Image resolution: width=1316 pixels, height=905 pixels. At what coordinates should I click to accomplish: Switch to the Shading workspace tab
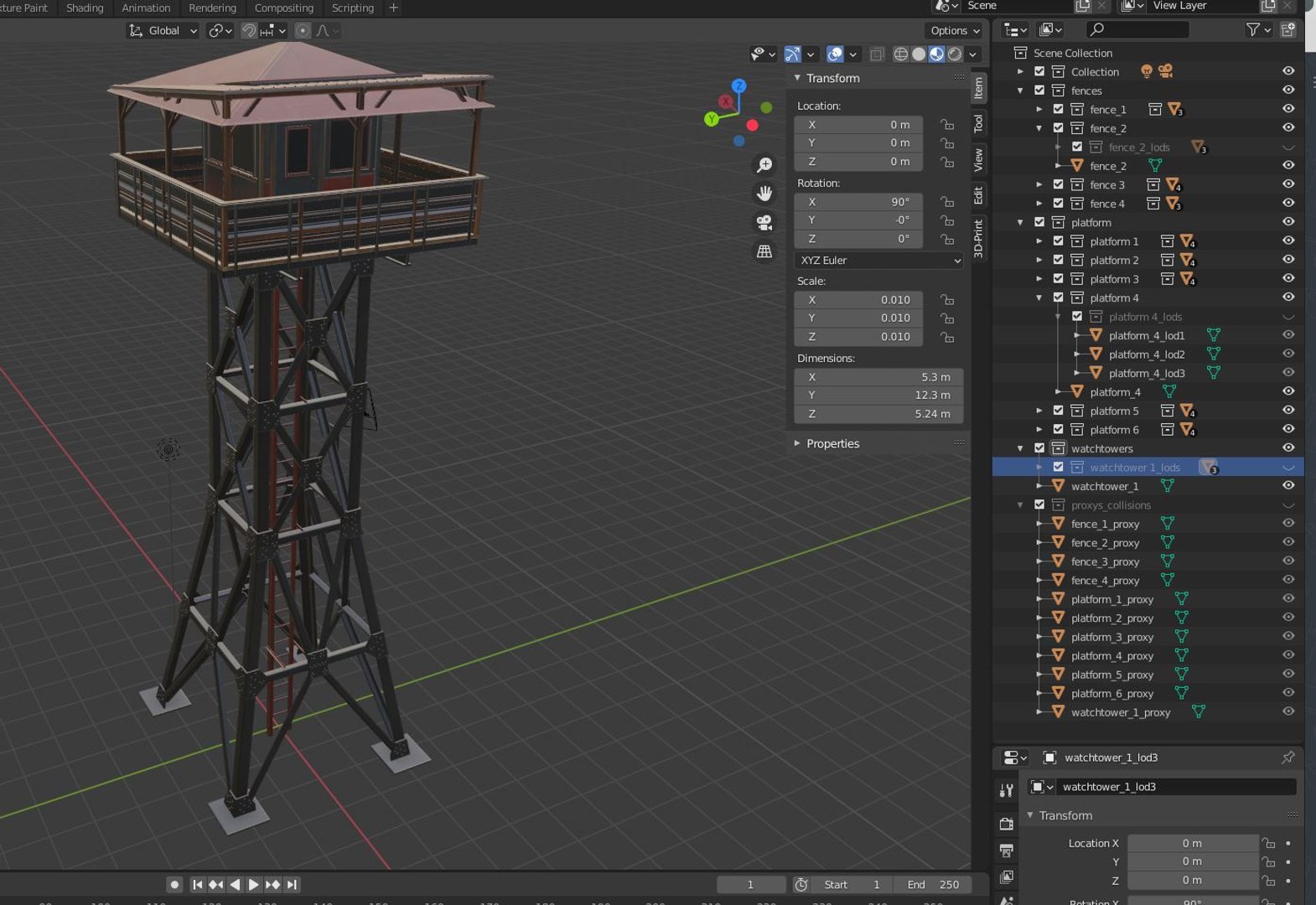85,8
